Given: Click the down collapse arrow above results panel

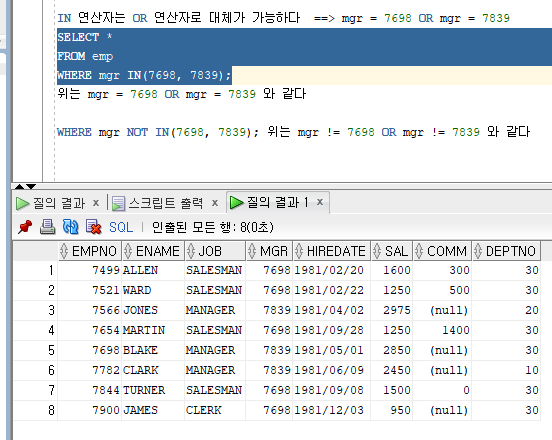Looking at the screenshot, I should pos(31,186).
